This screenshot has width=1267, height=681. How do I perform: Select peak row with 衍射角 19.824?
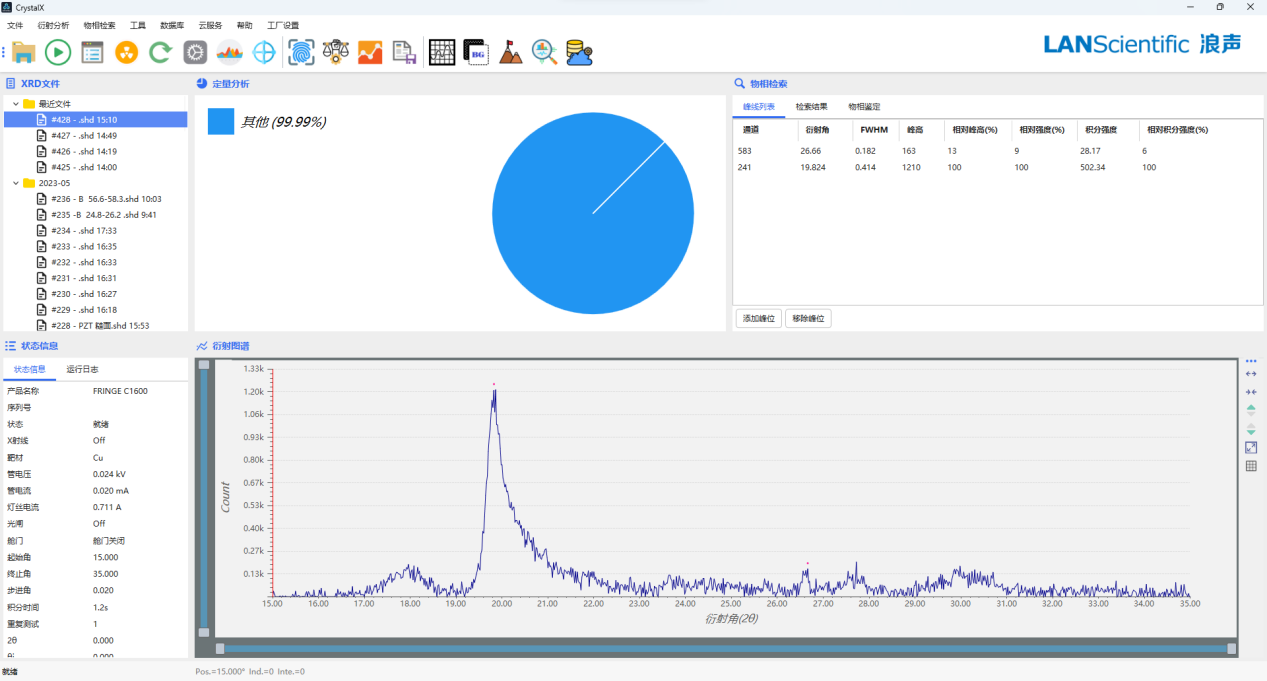998,167
